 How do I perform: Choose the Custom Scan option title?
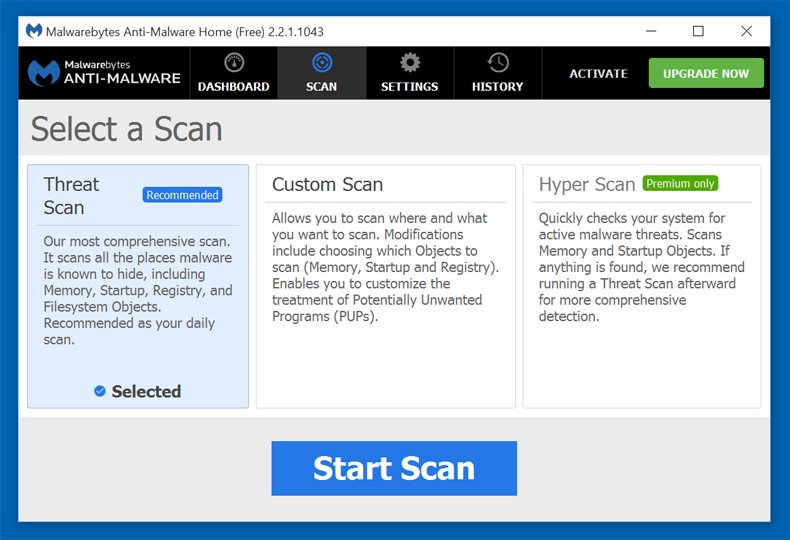click(327, 184)
